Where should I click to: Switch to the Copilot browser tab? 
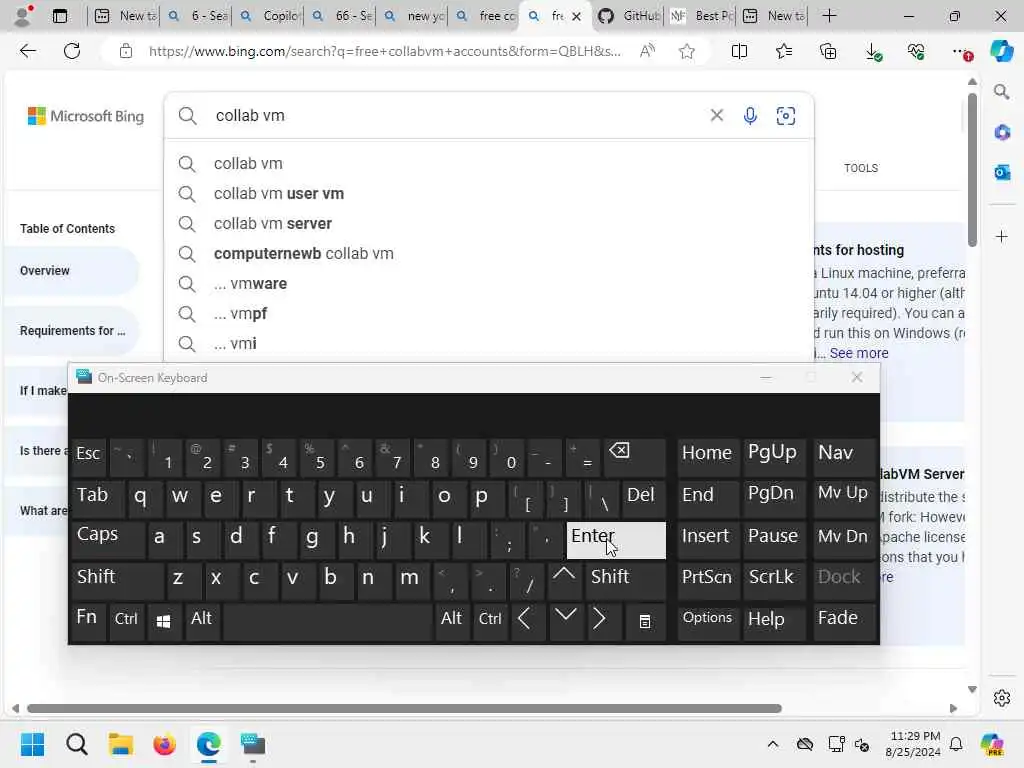click(268, 16)
